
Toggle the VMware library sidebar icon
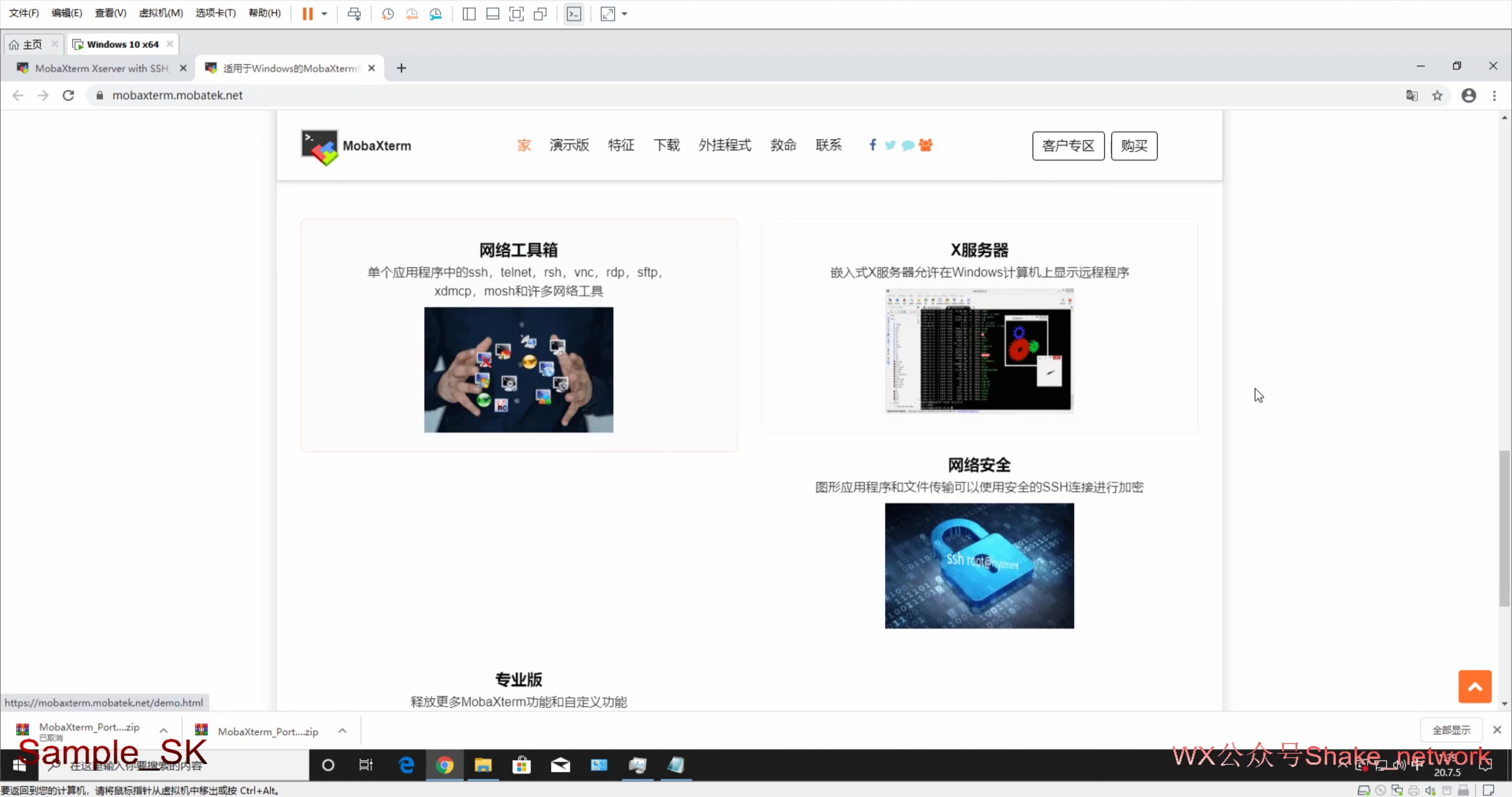[469, 14]
